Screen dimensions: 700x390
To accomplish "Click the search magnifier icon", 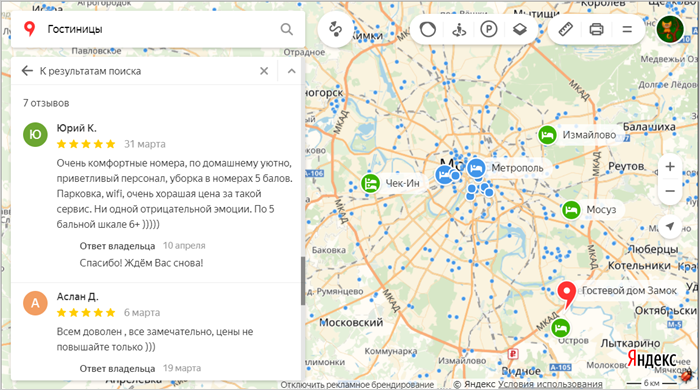I will [287, 29].
